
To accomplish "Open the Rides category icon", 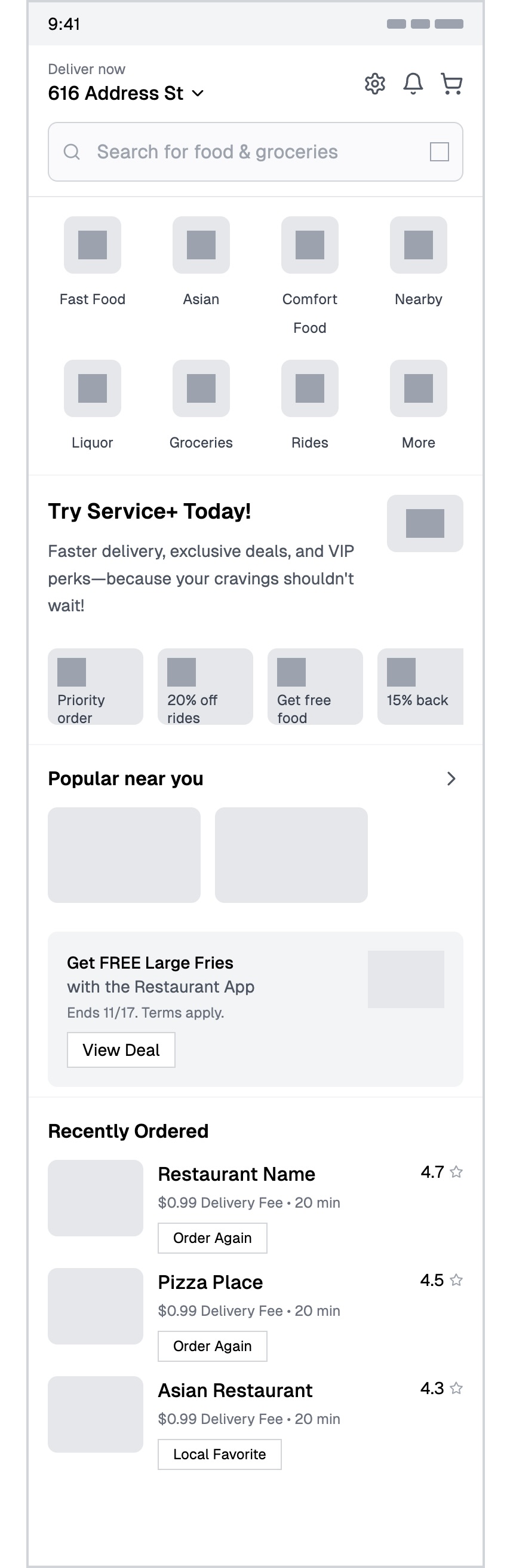I will coord(310,388).
